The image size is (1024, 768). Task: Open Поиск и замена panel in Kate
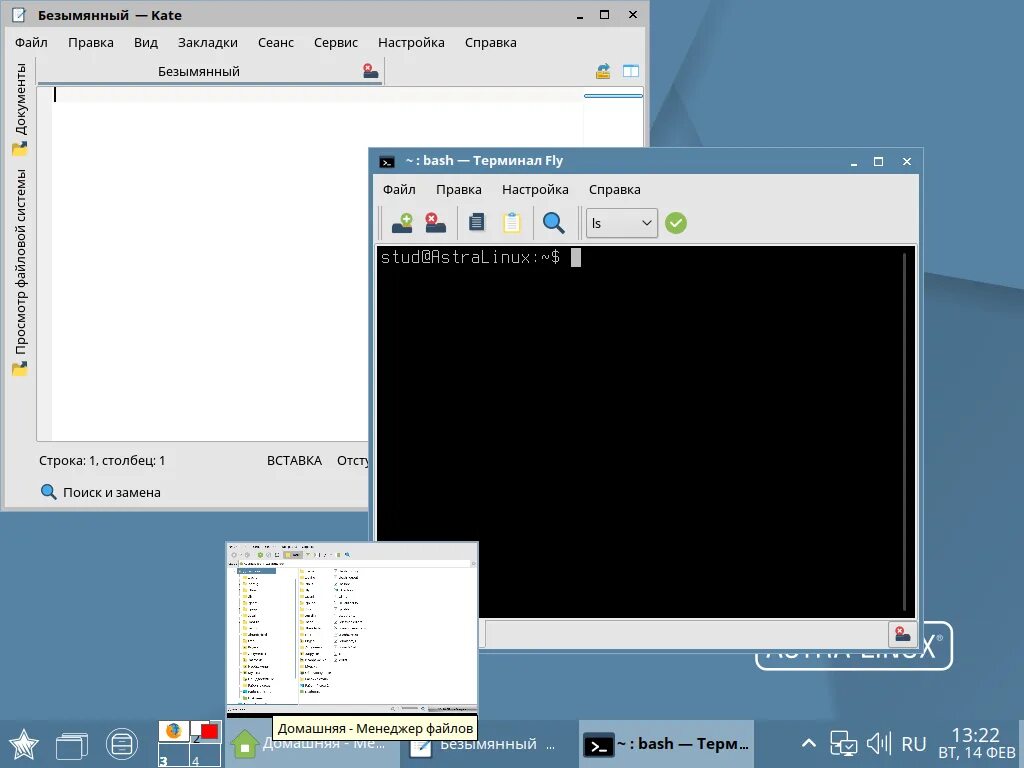tap(101, 492)
